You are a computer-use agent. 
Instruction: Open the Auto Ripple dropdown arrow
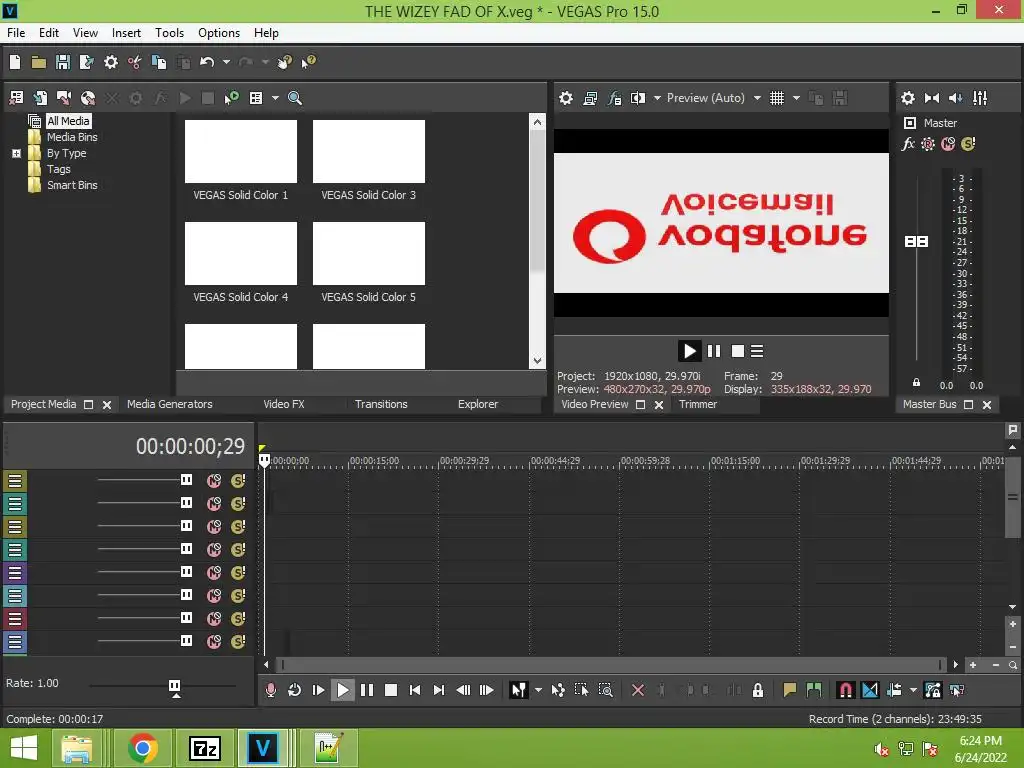[913, 690]
